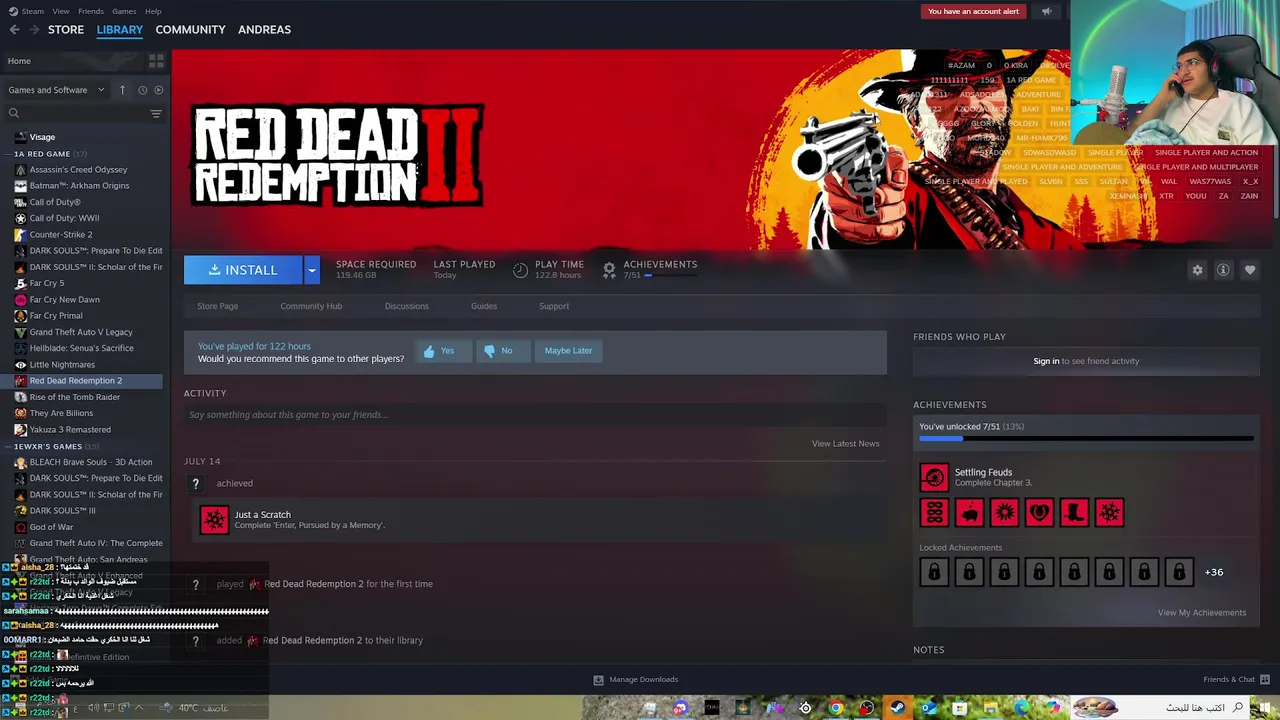Click the Steam icon in taskbar
Viewport: 1280px width, 720px height.
point(898,708)
